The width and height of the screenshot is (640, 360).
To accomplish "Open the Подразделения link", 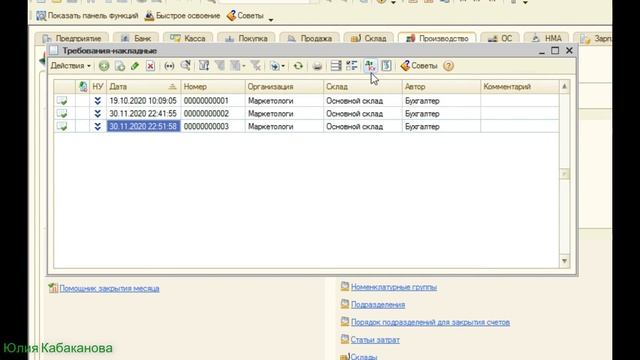I will [378, 304].
